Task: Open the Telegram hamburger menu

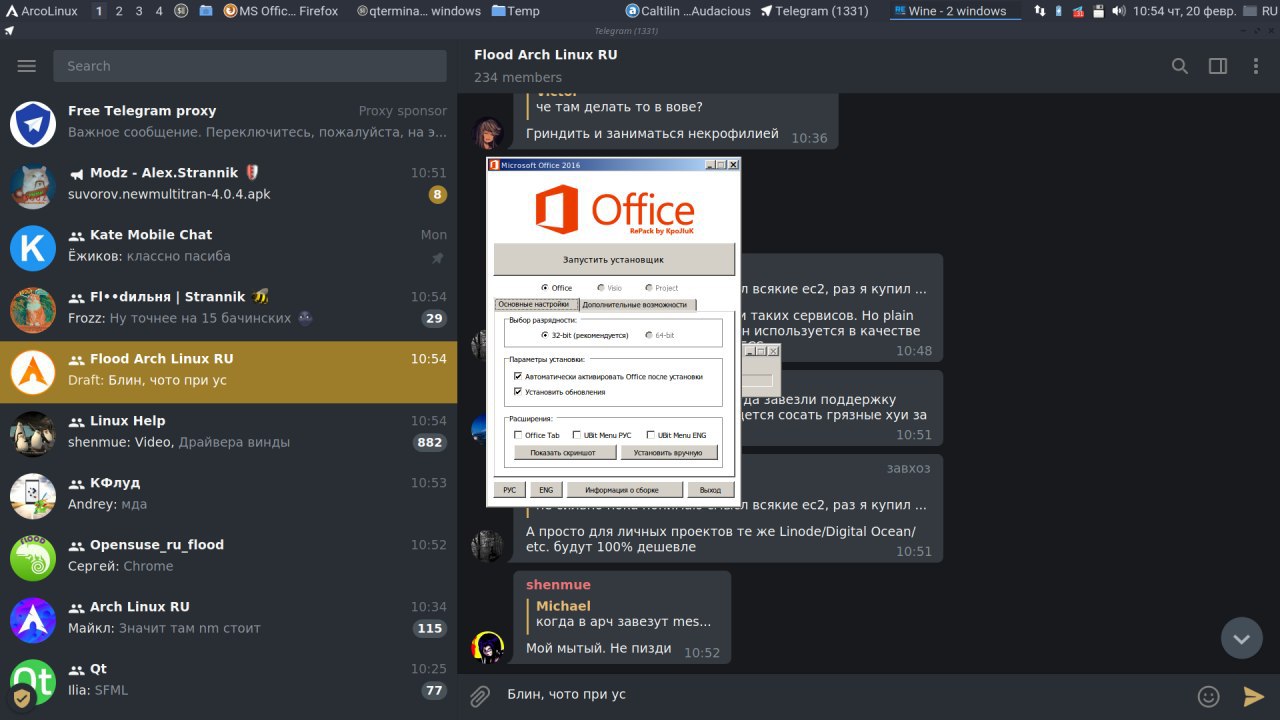Action: (27, 66)
